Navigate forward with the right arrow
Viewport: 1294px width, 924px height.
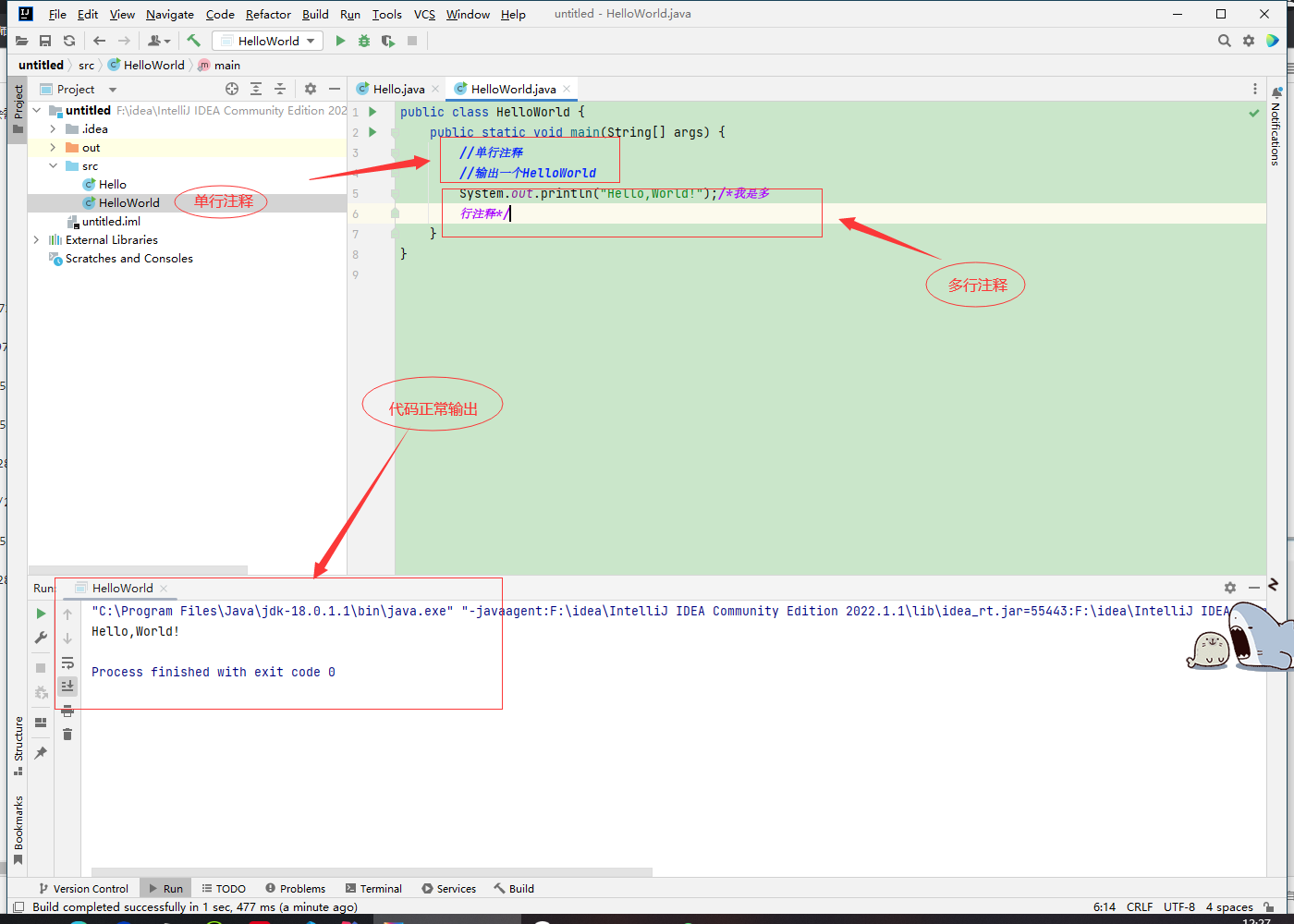[x=124, y=41]
